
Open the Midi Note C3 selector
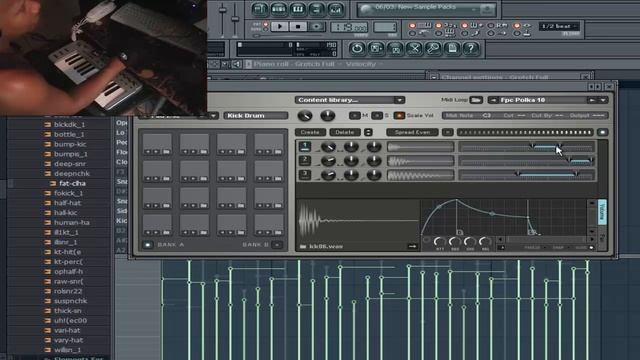[468, 116]
